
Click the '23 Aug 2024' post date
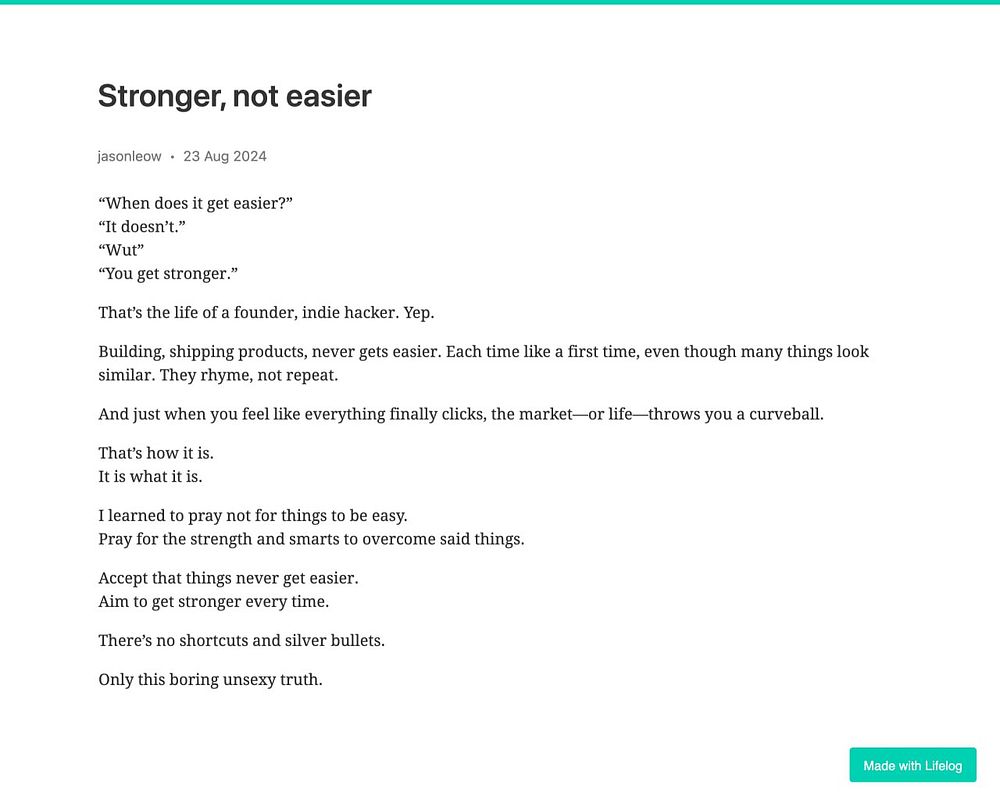pyautogui.click(x=224, y=157)
